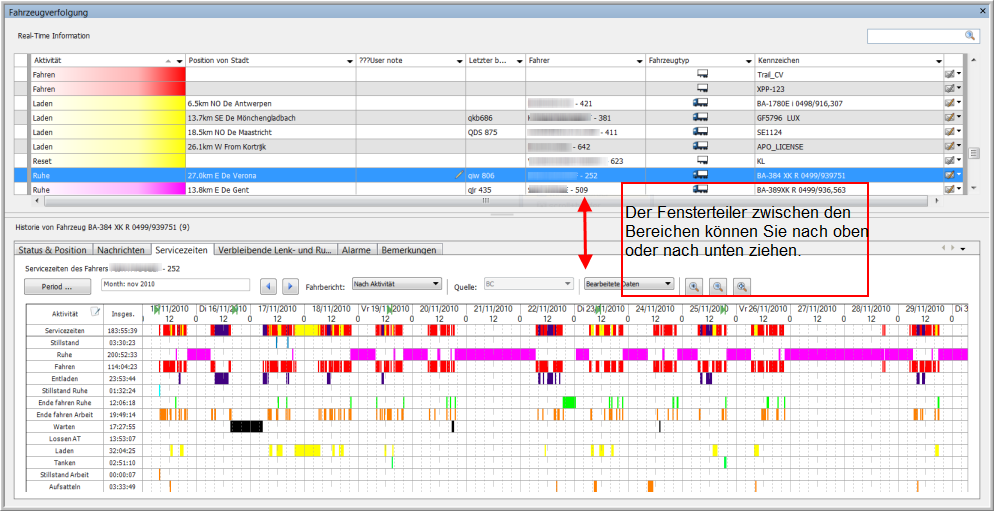The image size is (994, 511).
Task: Switch to the Nachrichten tab
Action: click(x=121, y=250)
